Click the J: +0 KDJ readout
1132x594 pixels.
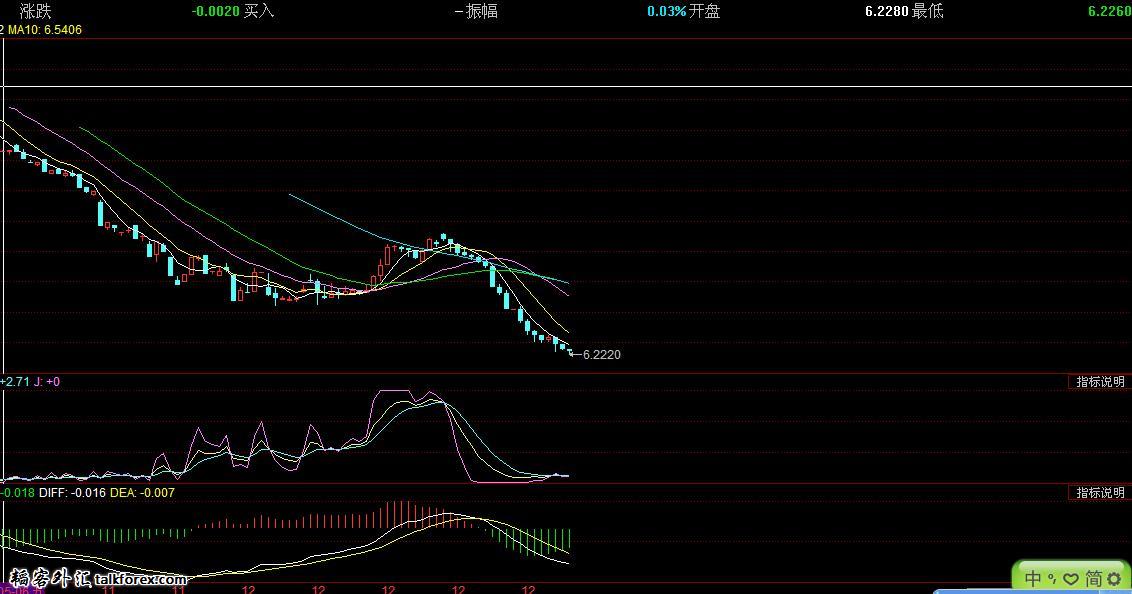pos(47,382)
